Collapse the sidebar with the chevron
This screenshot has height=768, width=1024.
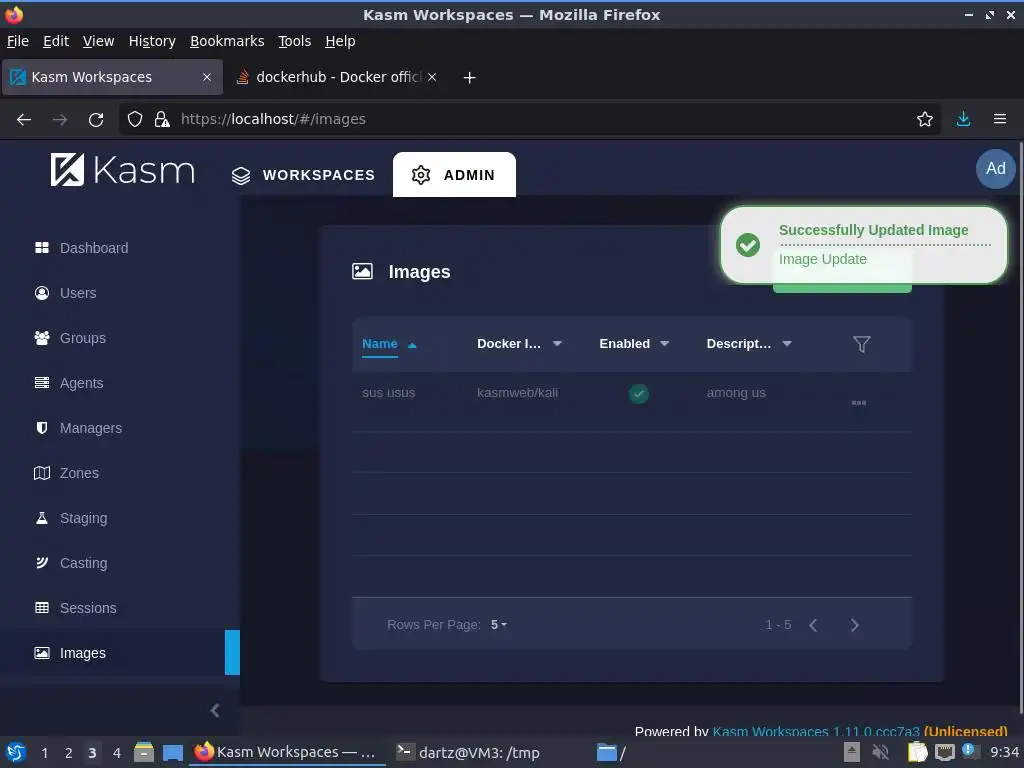coord(215,711)
